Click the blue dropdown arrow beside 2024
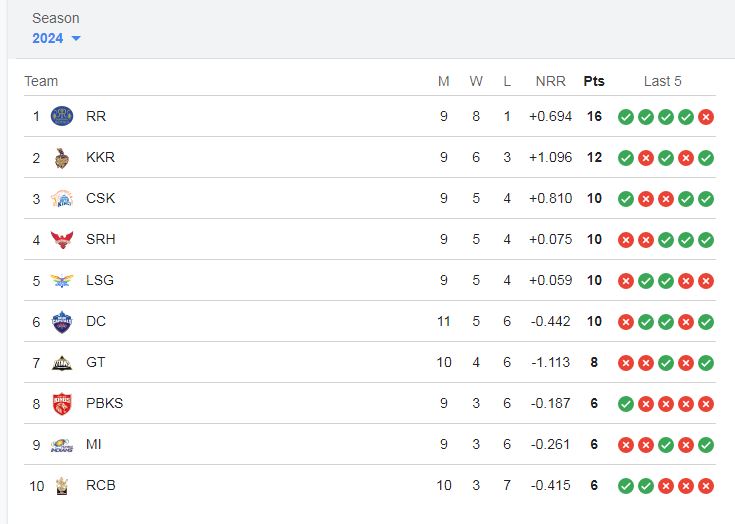Screen dimensions: 735x524 [76, 38]
